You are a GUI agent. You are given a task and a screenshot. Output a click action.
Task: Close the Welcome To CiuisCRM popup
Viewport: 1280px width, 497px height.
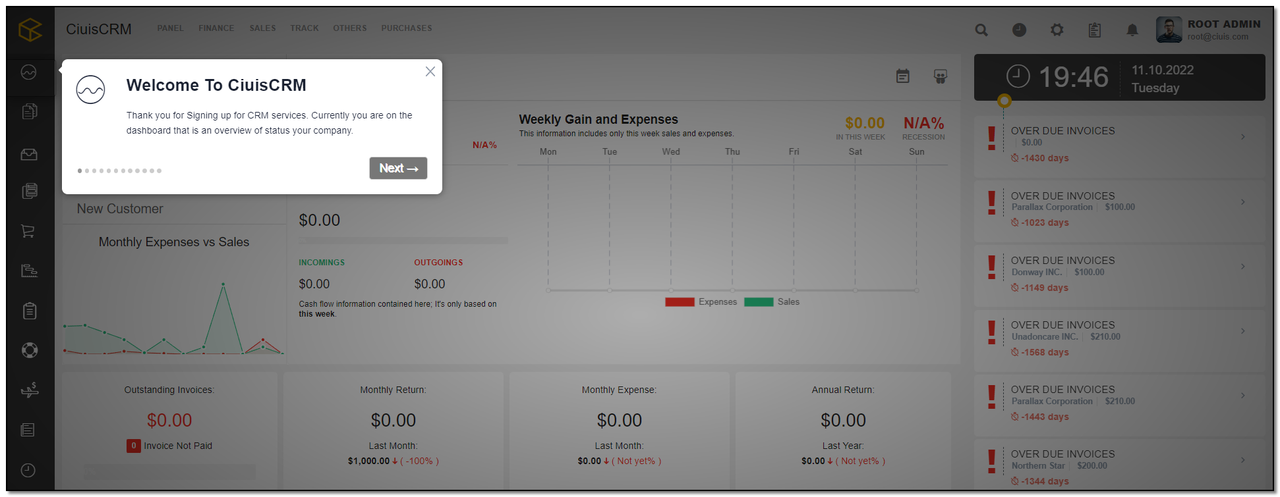click(x=430, y=71)
